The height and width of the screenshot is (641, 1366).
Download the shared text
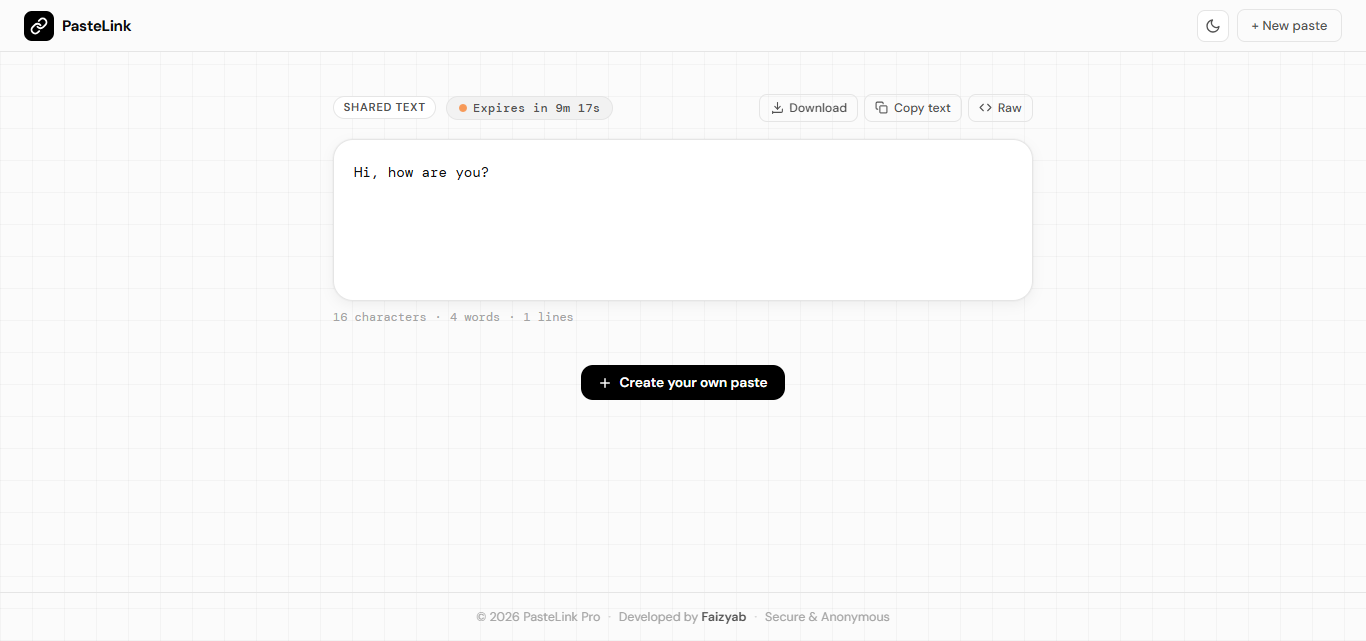pyautogui.click(x=808, y=108)
